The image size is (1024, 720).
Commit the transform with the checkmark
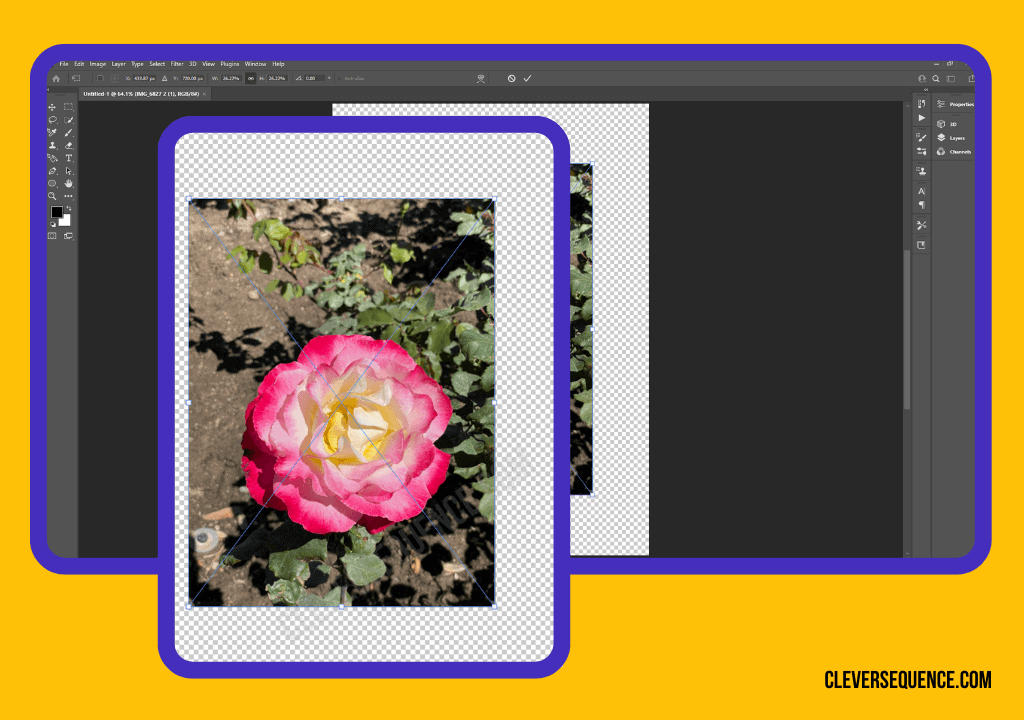click(x=527, y=79)
